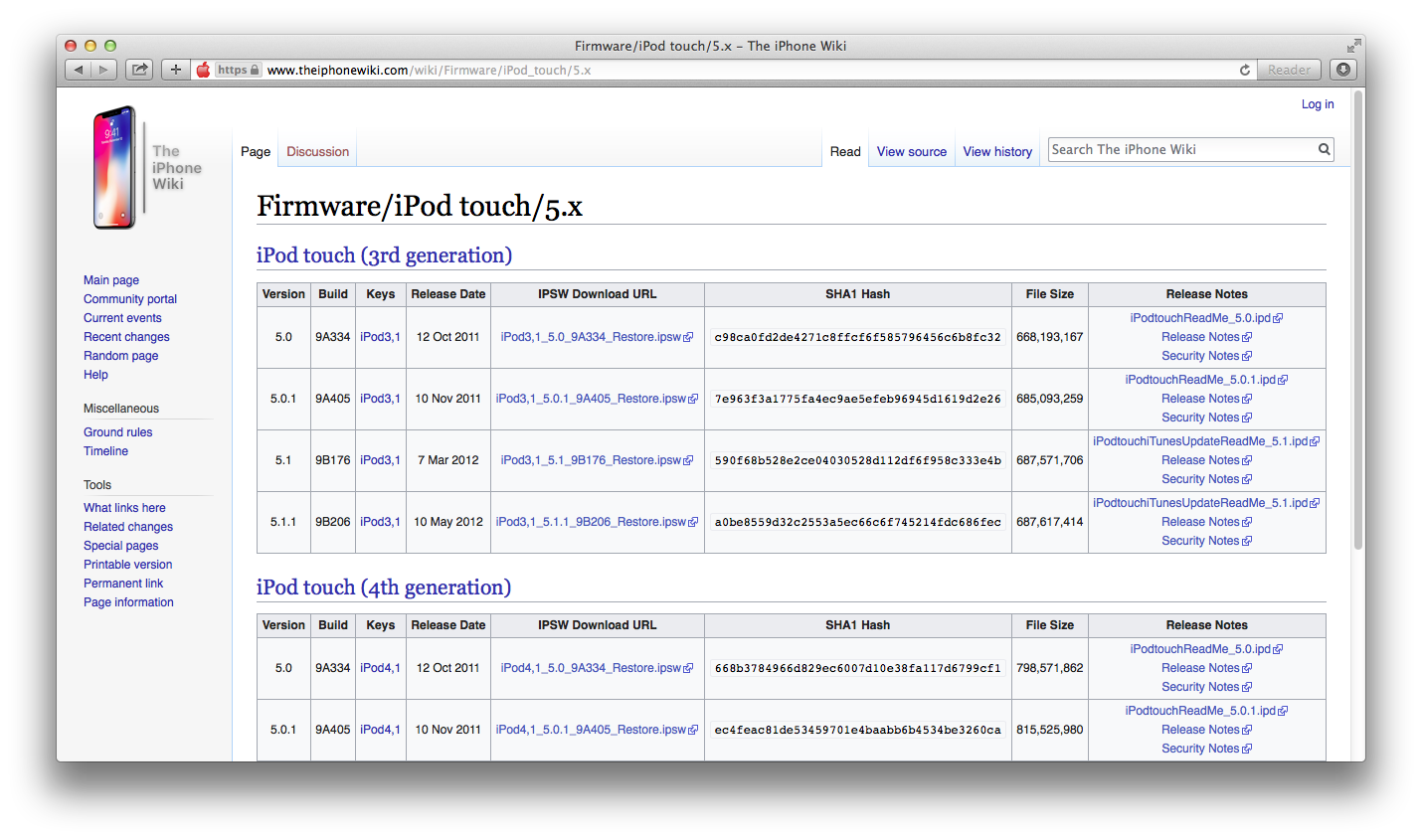Click the browser Back arrow button
Image resolution: width=1422 pixels, height=840 pixels.
(79, 70)
